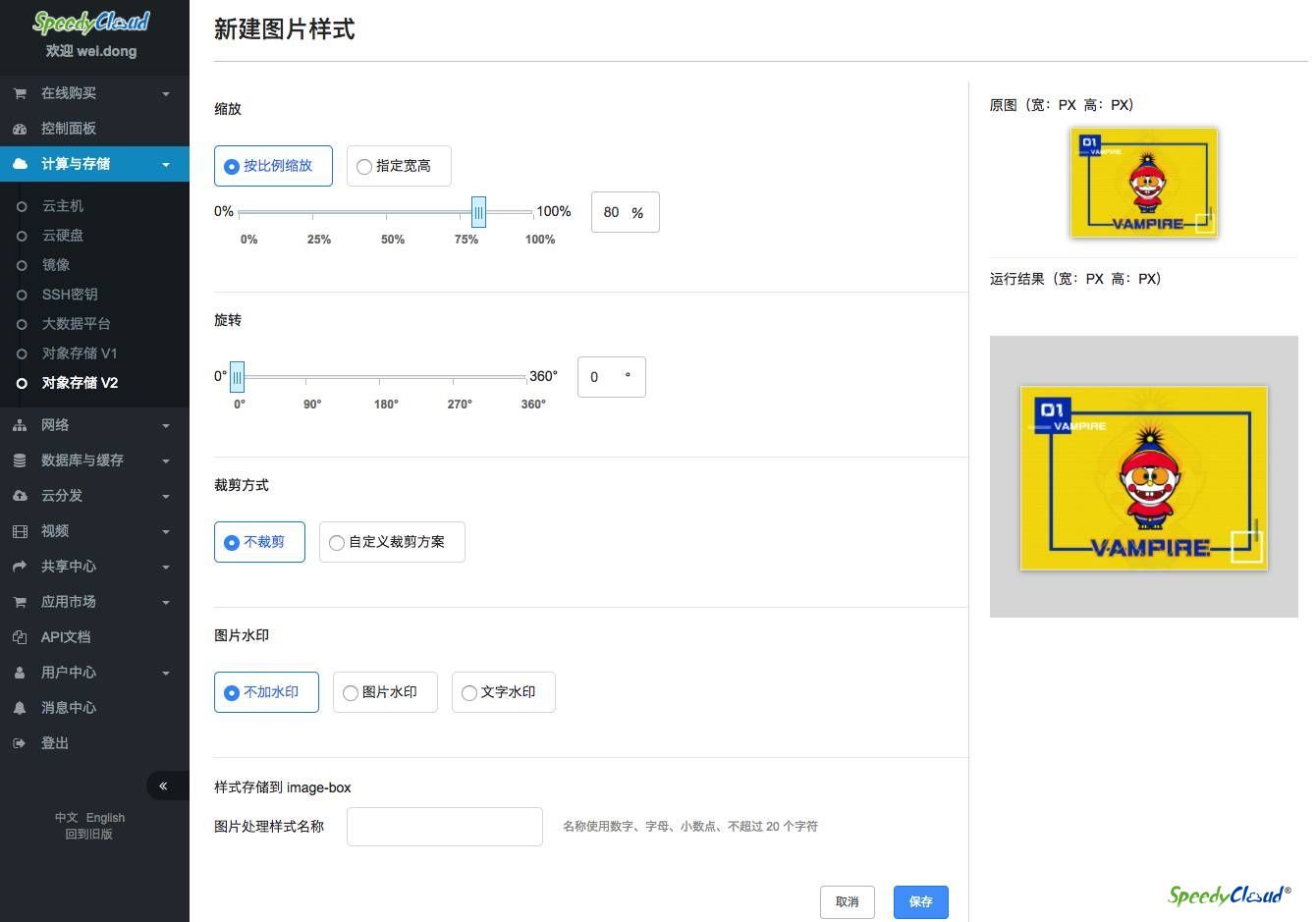Expand the 数据库与缓存 menu arrow

(166, 461)
